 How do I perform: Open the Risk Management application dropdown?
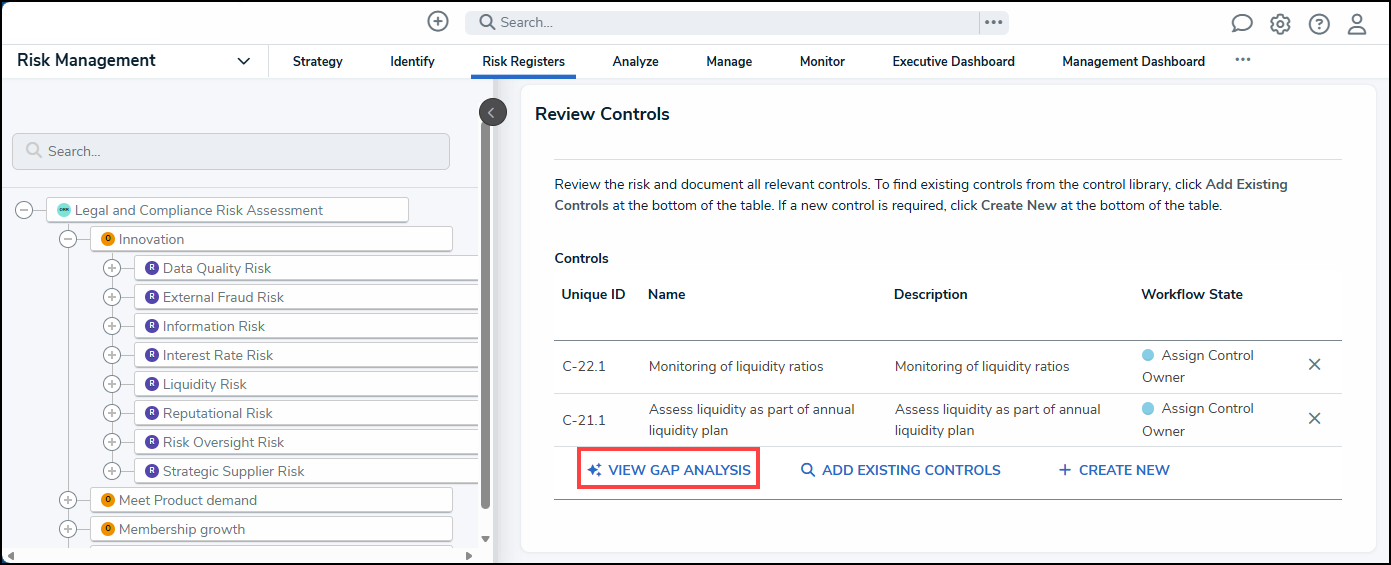134,61
